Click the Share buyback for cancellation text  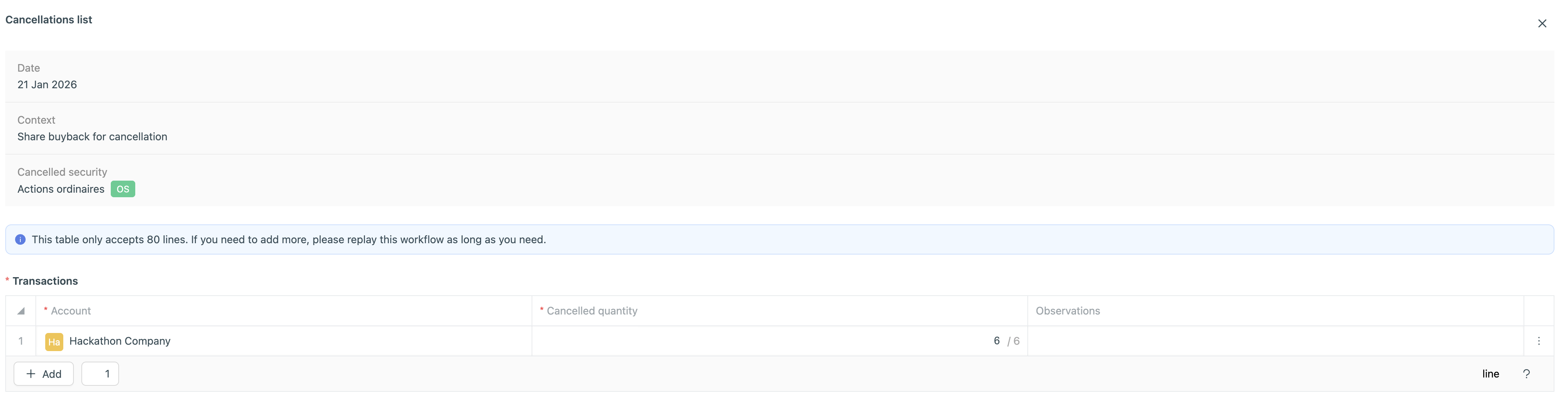coord(93,137)
